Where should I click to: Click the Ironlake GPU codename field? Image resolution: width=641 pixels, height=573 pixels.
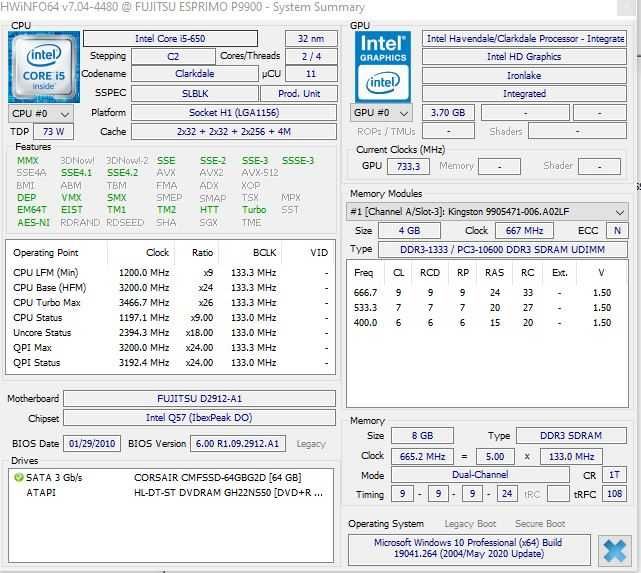pos(524,76)
